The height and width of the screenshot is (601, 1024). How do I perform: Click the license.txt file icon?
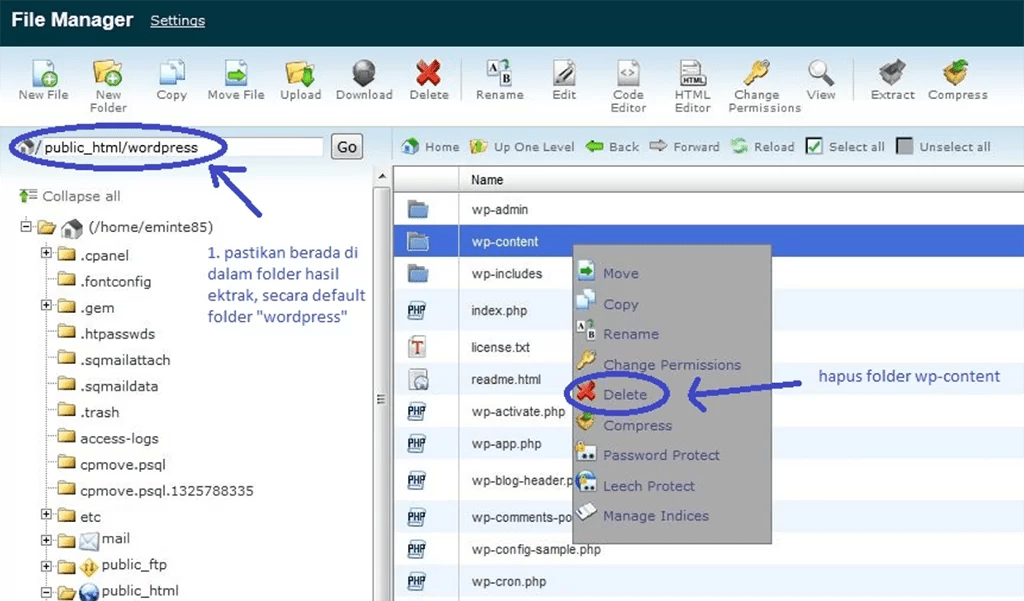coord(417,347)
